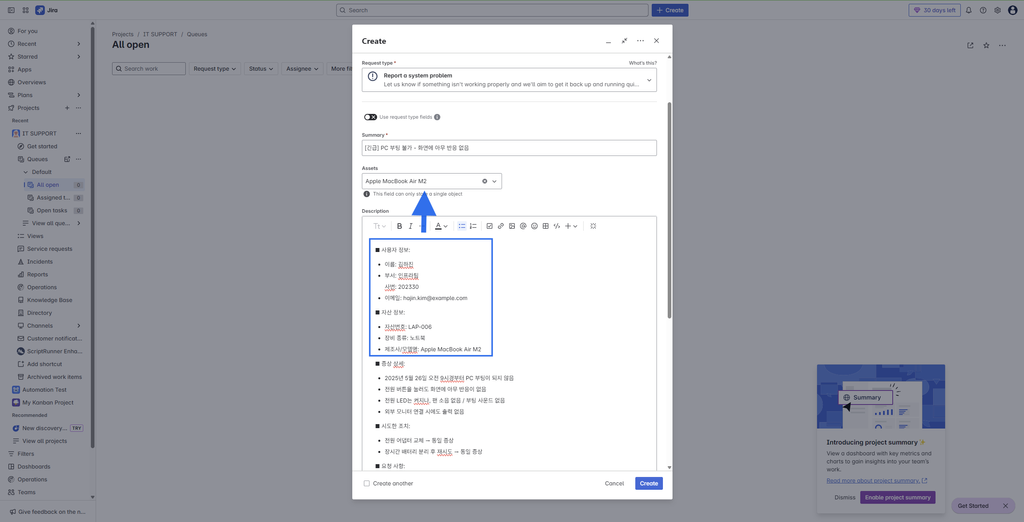This screenshot has width=1024, height=522.
Task: Add an image using the toolbar icon
Action: tap(512, 226)
